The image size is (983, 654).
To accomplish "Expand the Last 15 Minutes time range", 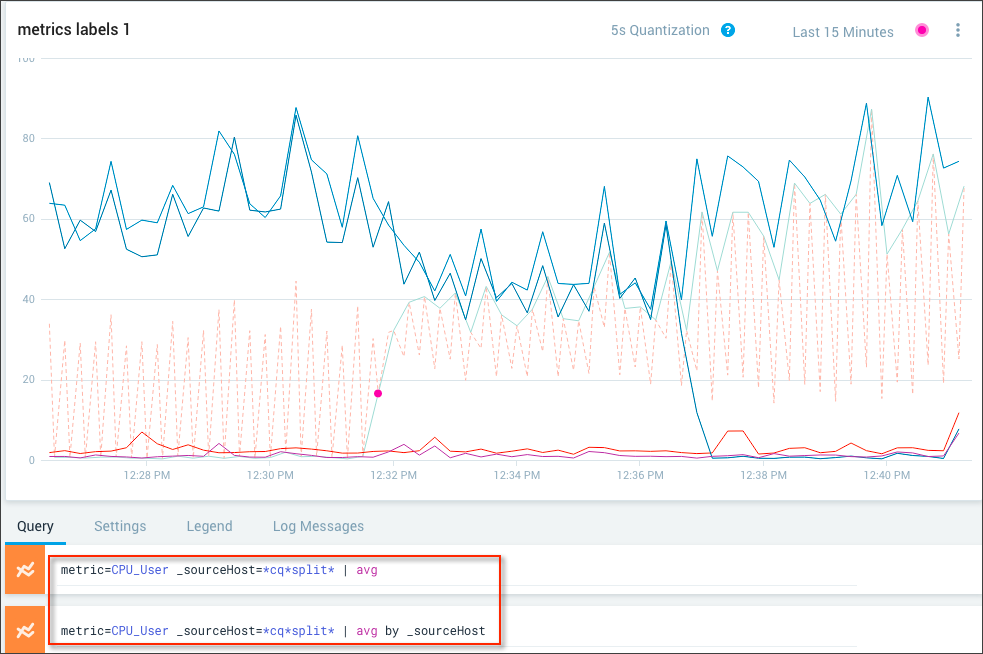I will coord(842,32).
